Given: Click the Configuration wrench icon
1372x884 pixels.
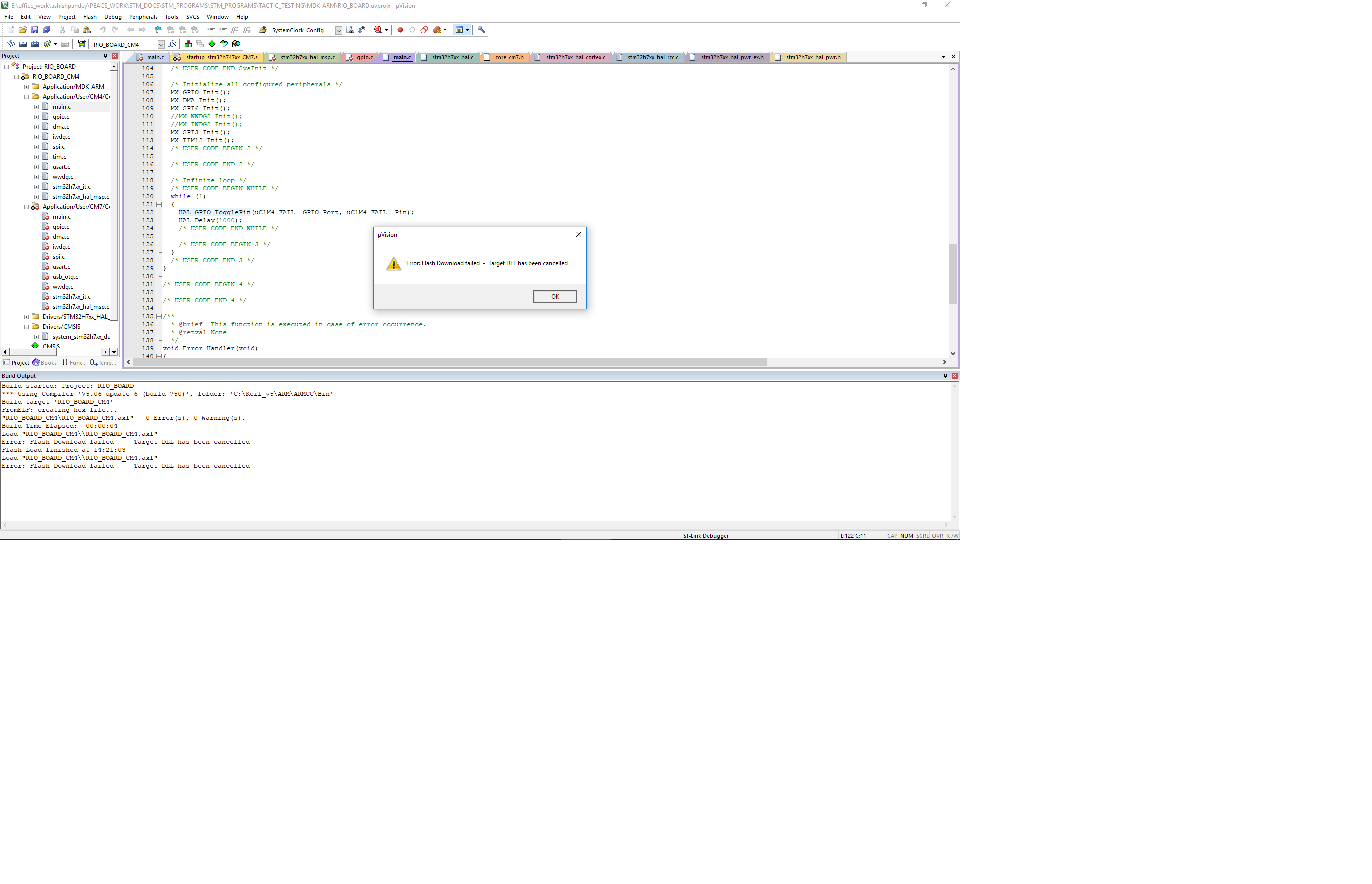Looking at the screenshot, I should 481,30.
